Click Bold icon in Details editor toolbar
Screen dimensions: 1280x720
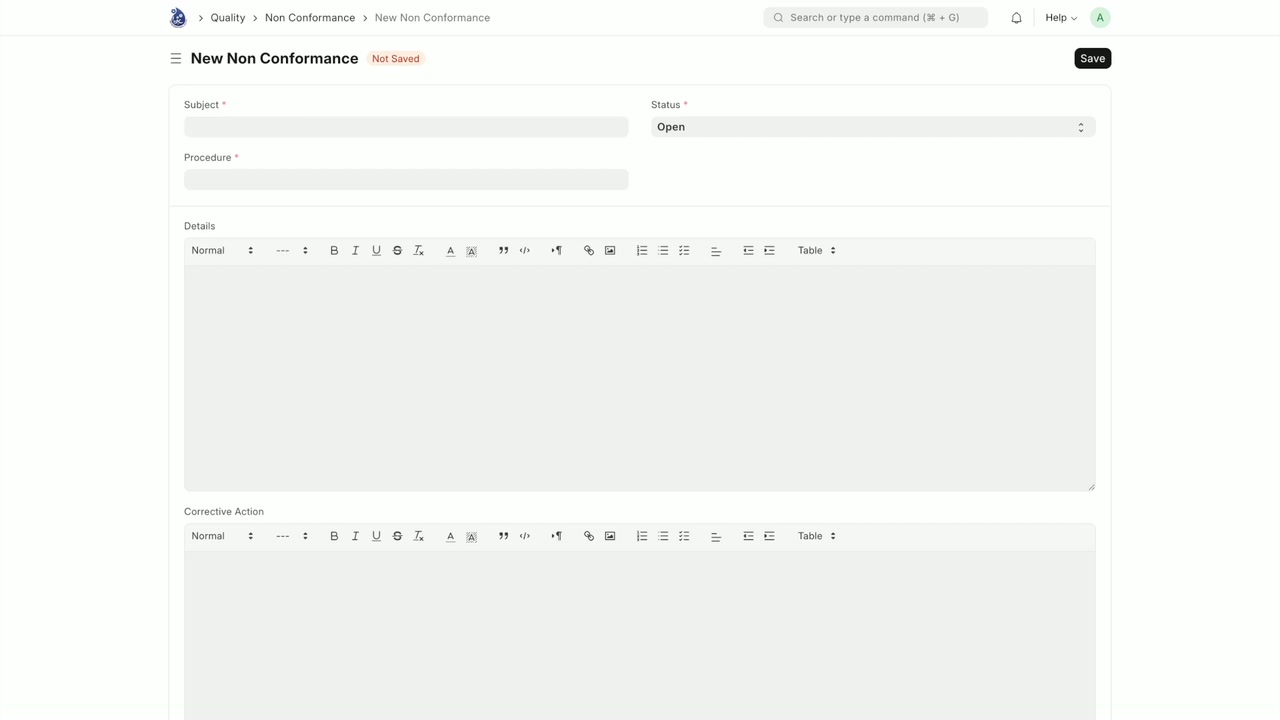coord(334,251)
